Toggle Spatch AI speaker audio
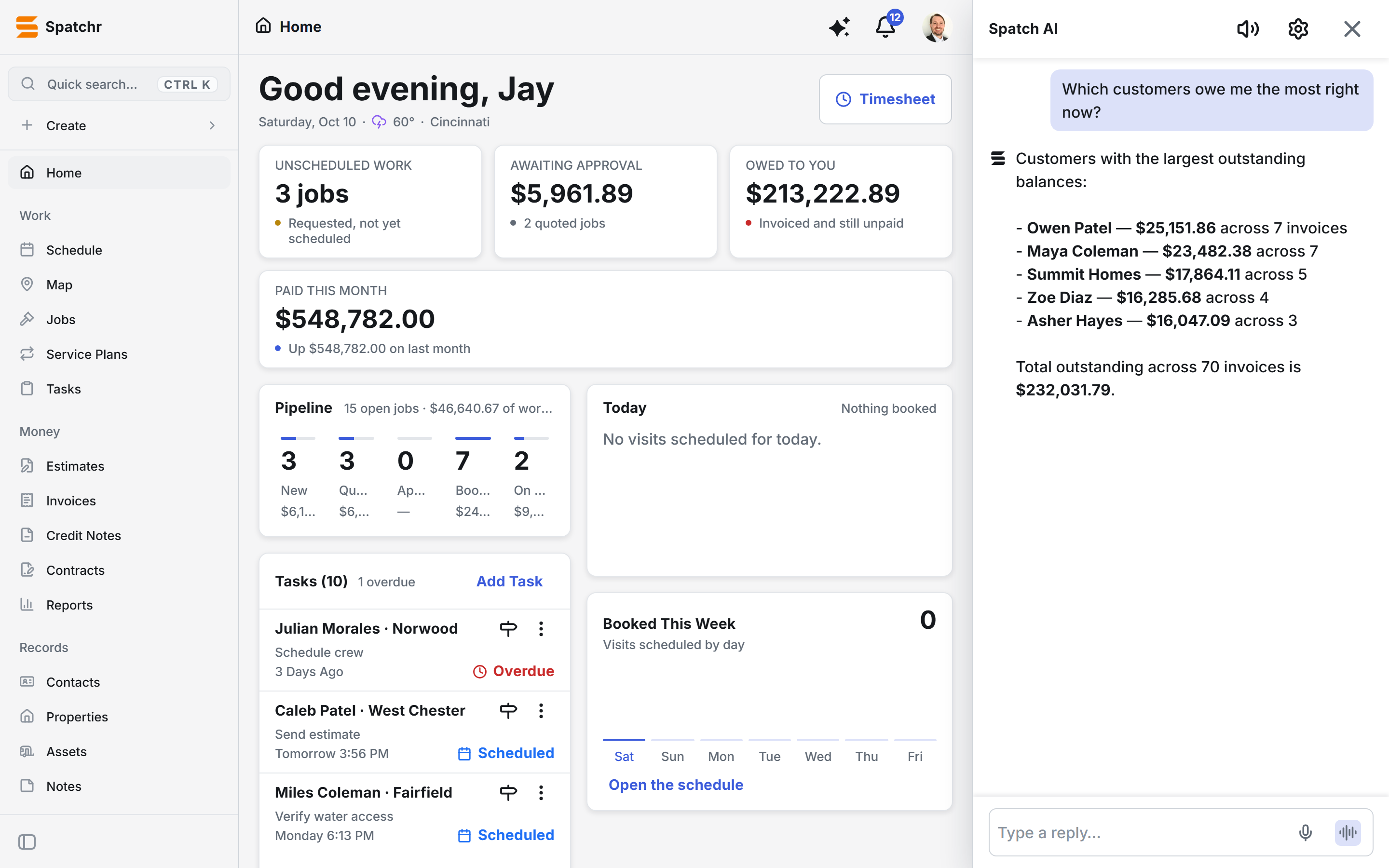The width and height of the screenshot is (1389, 868). coord(1247,29)
